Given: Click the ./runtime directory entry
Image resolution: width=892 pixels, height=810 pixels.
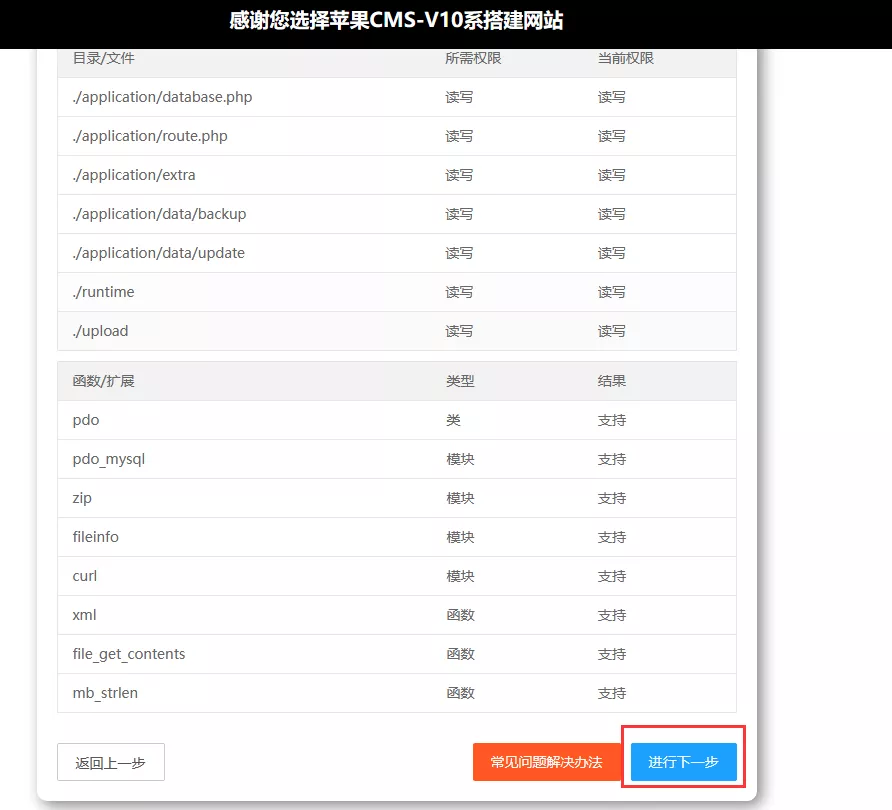Looking at the screenshot, I should tap(103, 292).
